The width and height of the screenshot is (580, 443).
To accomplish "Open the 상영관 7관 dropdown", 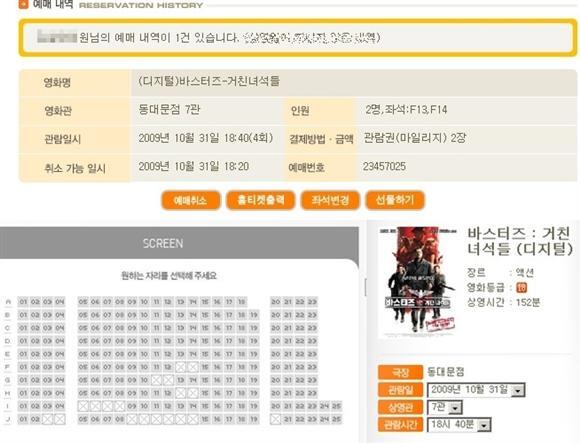I will tap(444, 408).
